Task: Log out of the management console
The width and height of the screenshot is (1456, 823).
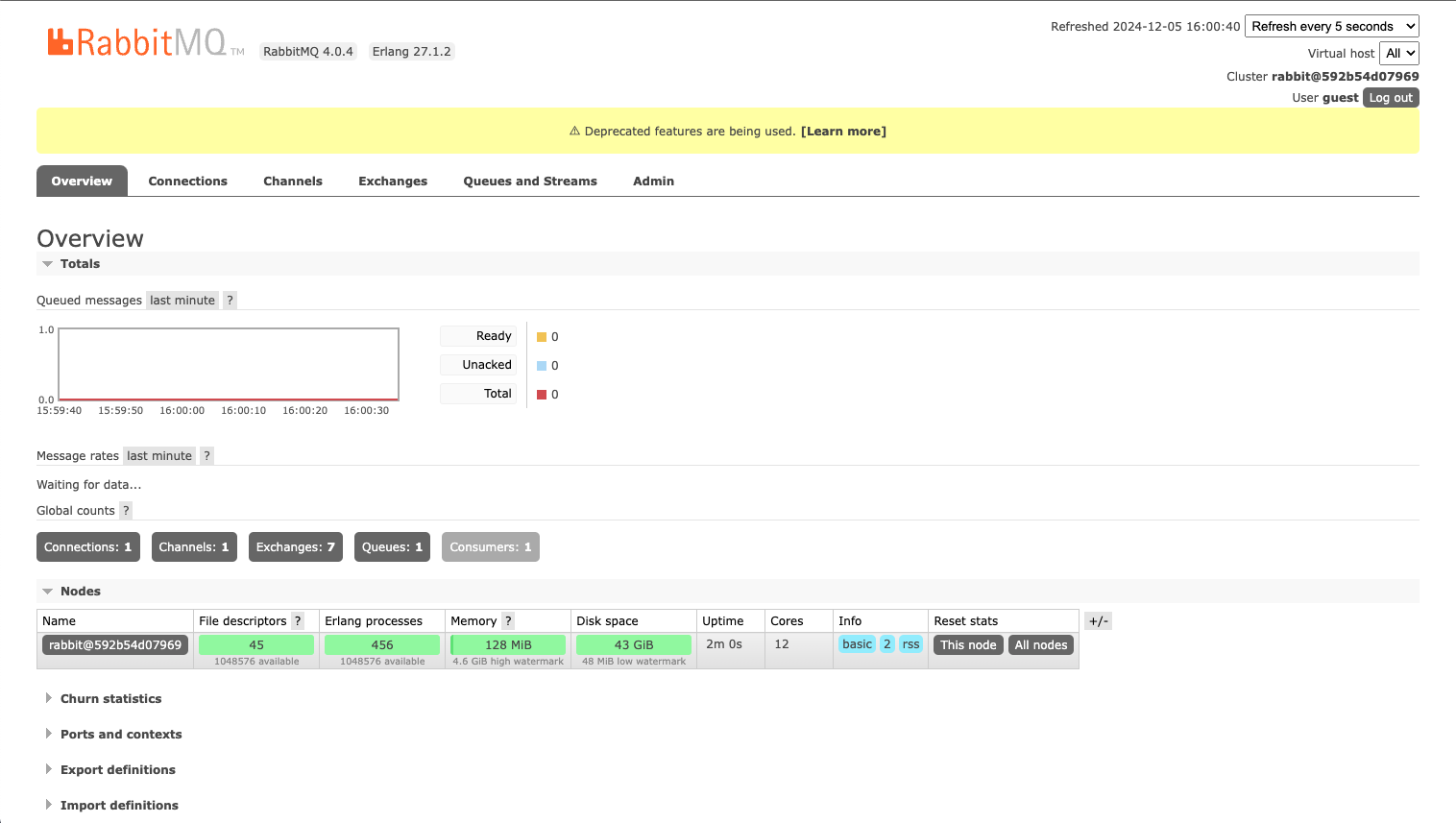Action: 1391,97
